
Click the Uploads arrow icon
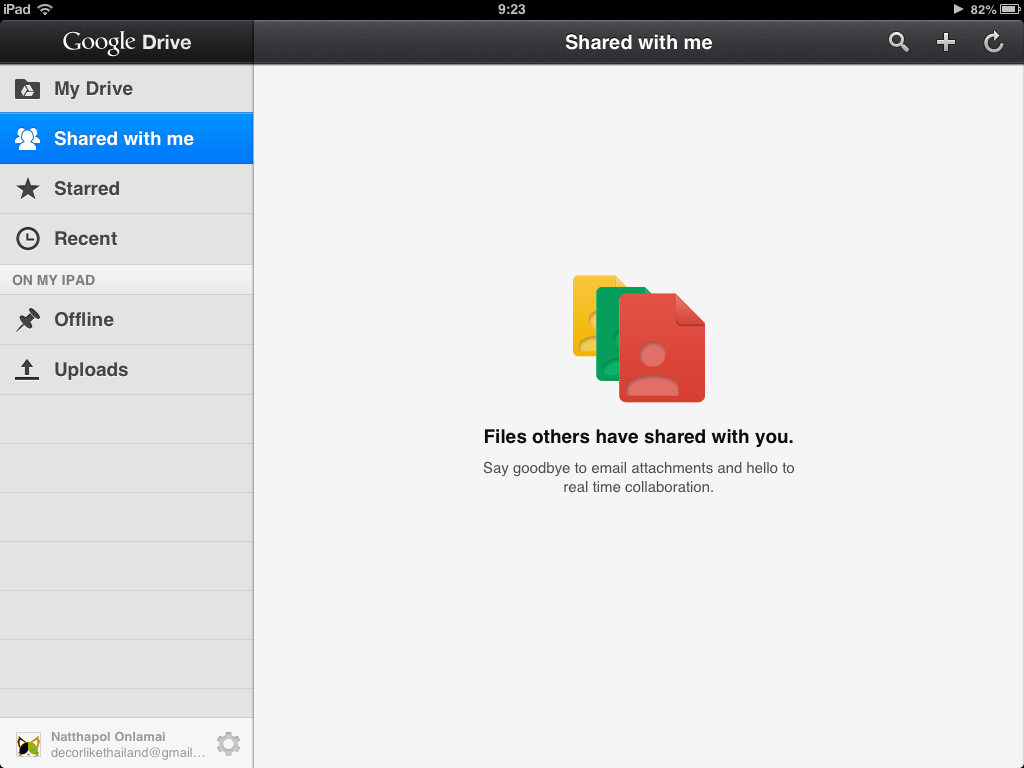click(x=27, y=370)
